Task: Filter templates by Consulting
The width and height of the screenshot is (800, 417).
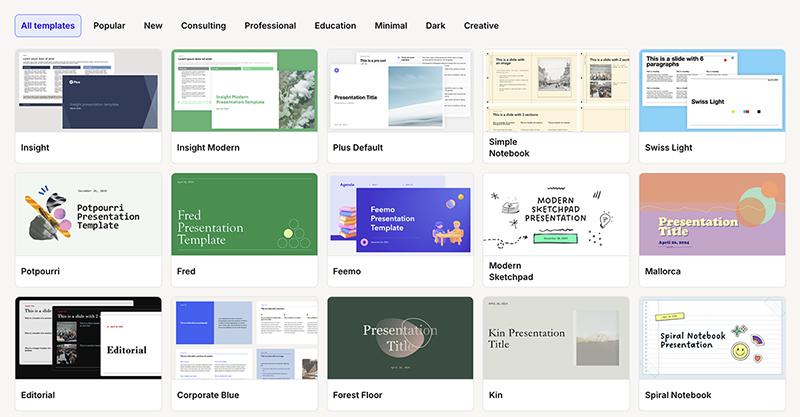Action: coord(203,26)
